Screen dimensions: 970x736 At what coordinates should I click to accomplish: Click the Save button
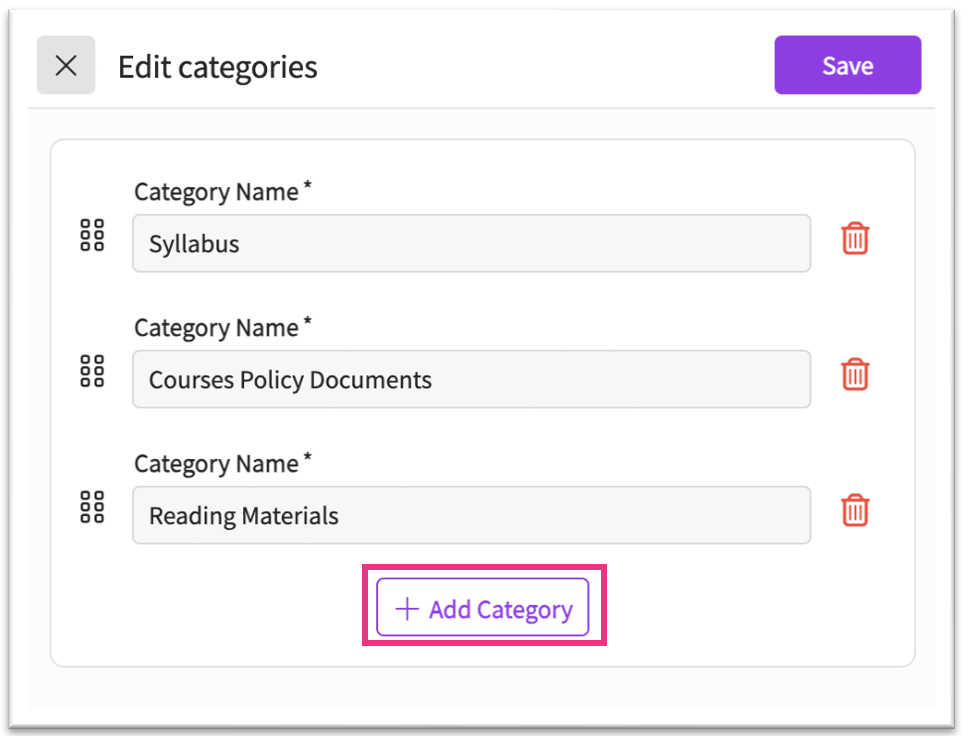point(847,66)
